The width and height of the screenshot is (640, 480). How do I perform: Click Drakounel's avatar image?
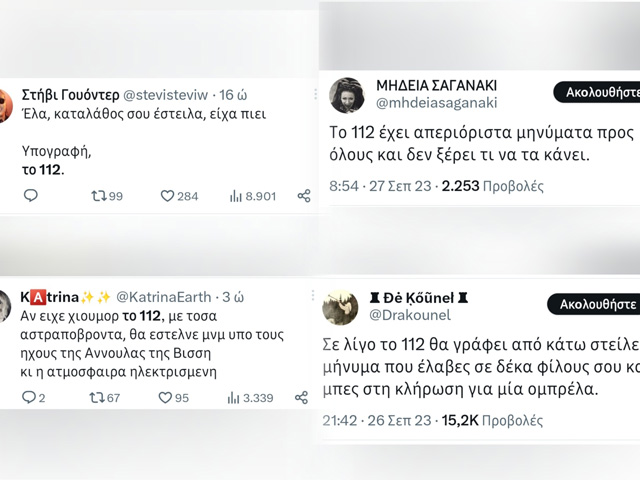point(340,307)
